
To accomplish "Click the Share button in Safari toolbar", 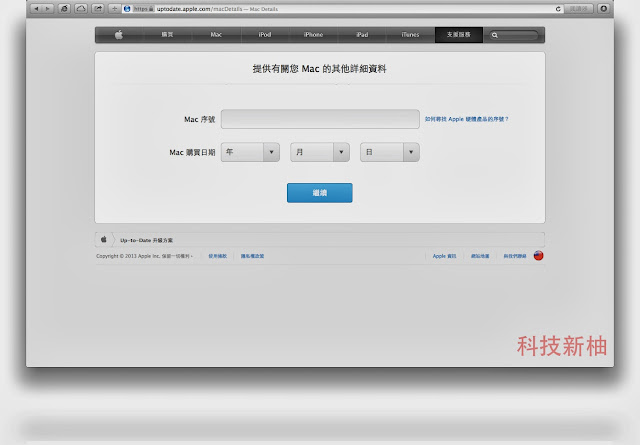I will 98,9.
